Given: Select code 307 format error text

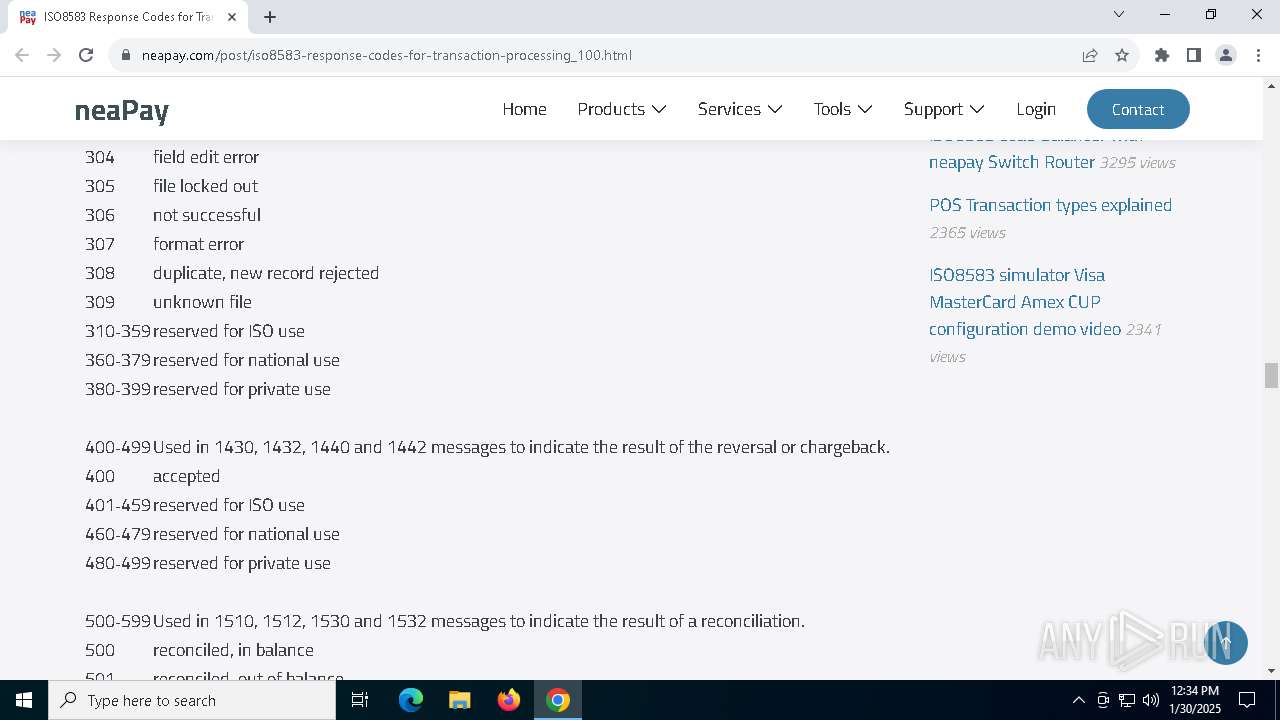Looking at the screenshot, I should pyautogui.click(x=198, y=244).
